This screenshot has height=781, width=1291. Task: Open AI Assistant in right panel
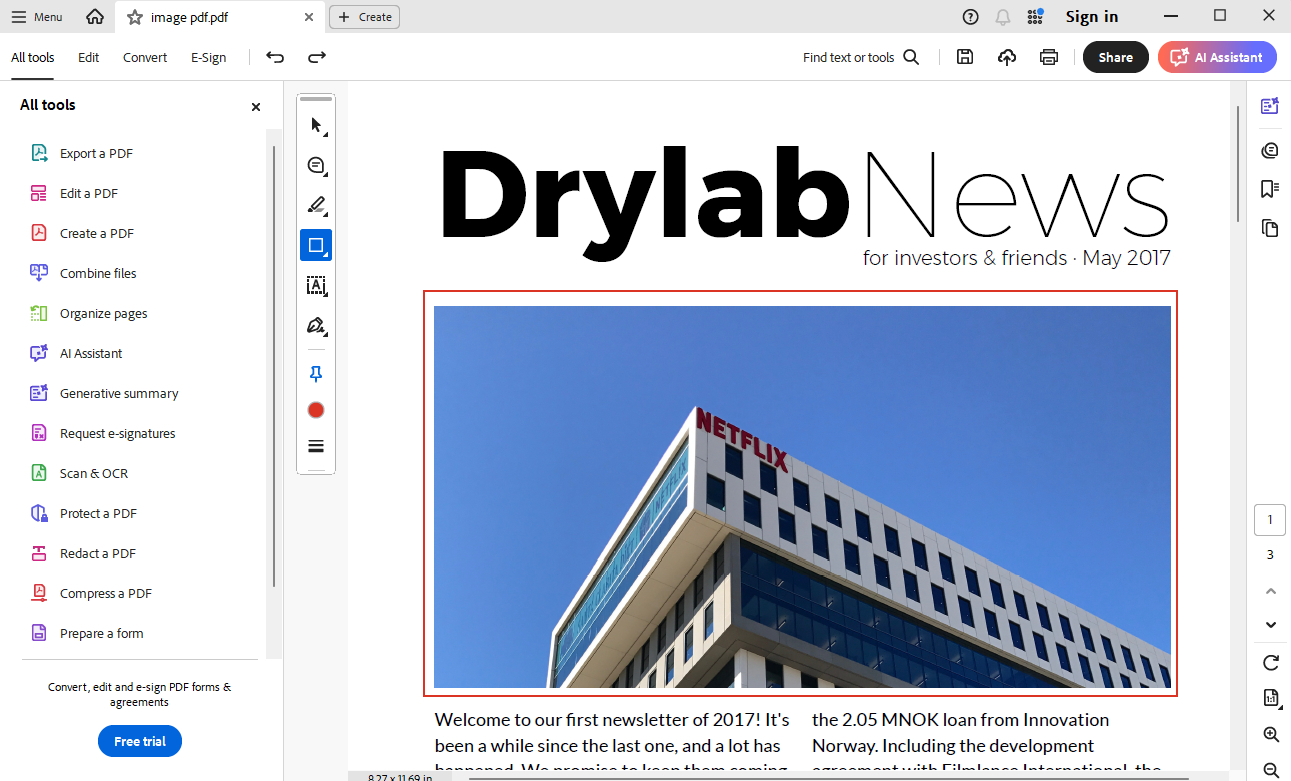point(1270,106)
